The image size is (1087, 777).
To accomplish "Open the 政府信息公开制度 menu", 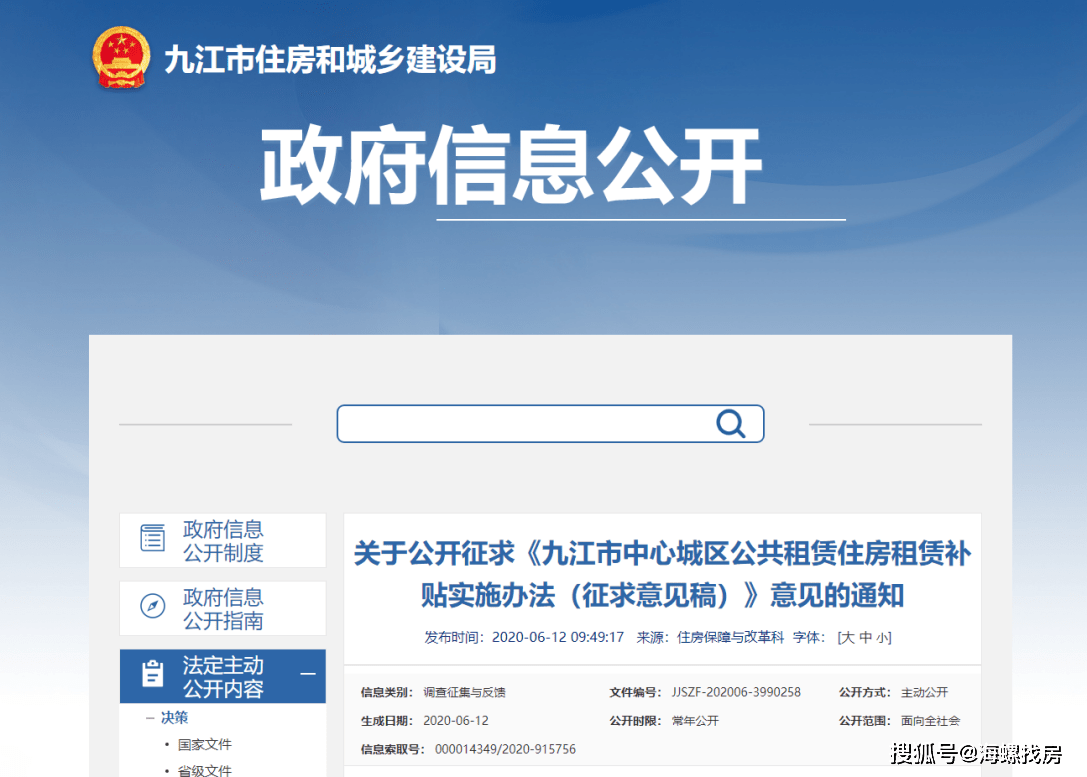I will [x=223, y=541].
